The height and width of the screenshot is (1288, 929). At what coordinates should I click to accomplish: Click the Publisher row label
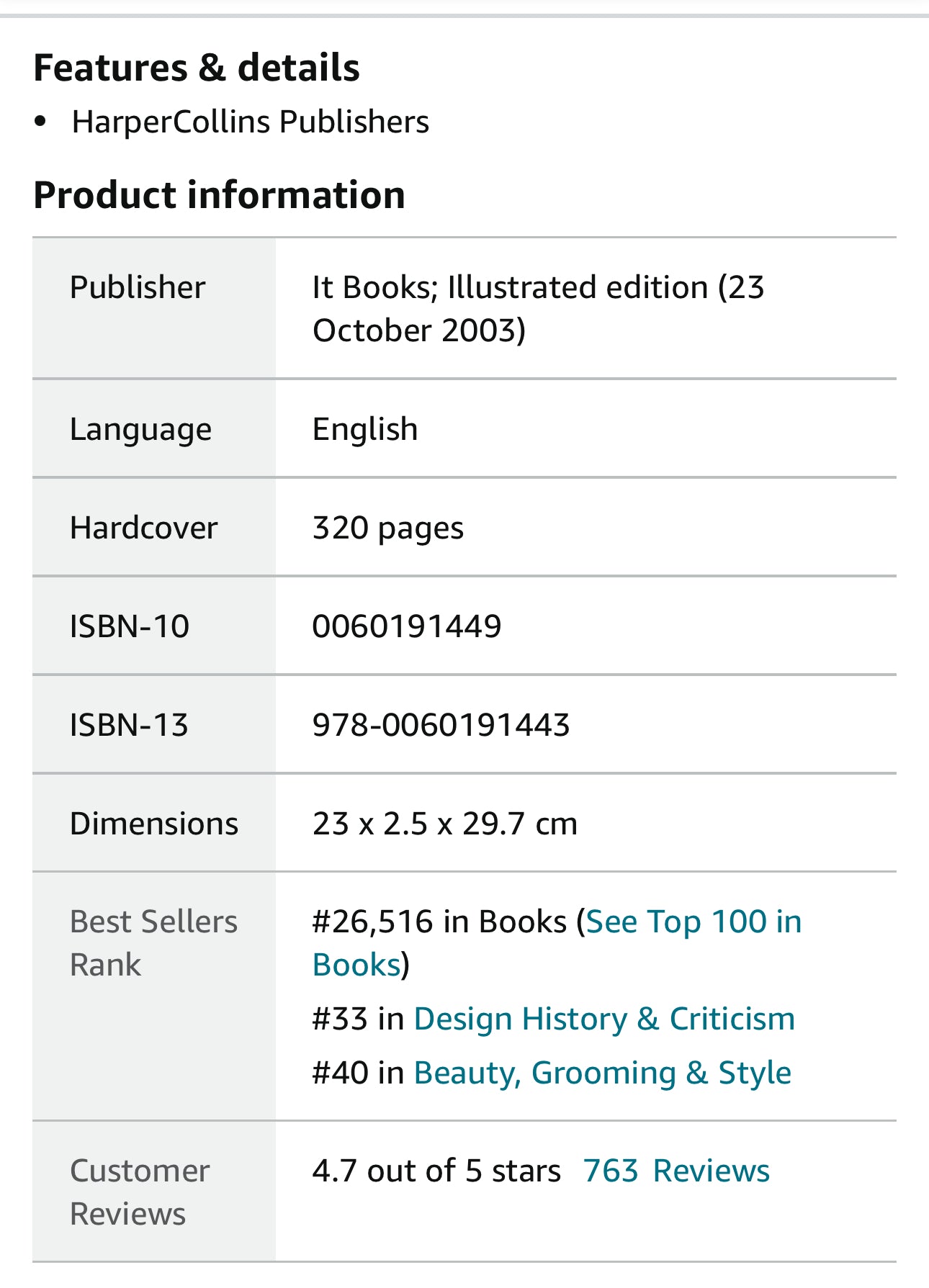pos(138,287)
